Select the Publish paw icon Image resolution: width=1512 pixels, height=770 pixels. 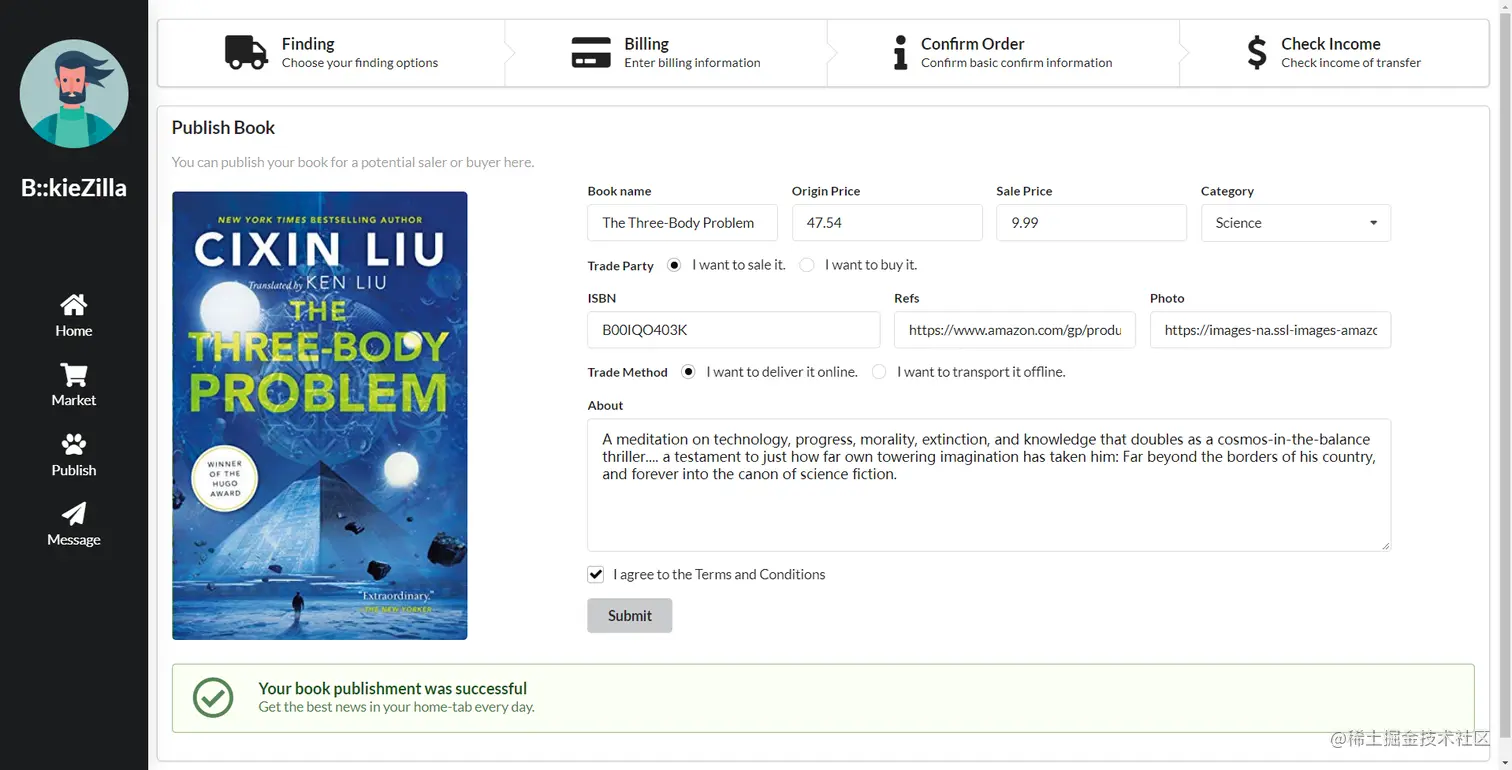point(74,445)
